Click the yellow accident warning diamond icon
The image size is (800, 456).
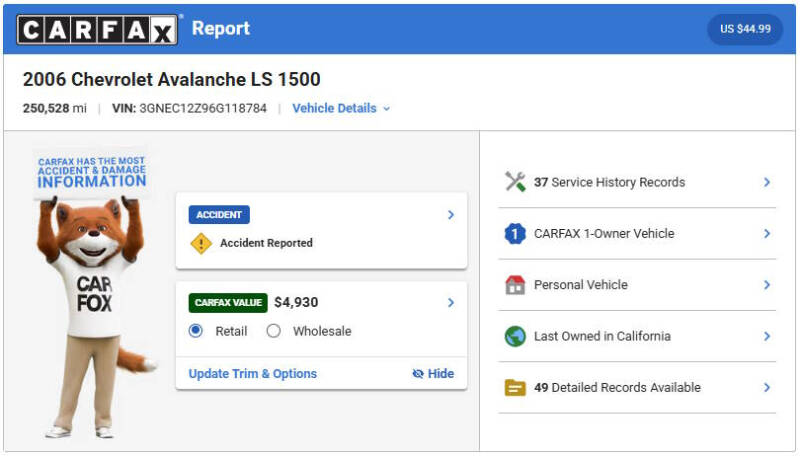[x=201, y=243]
